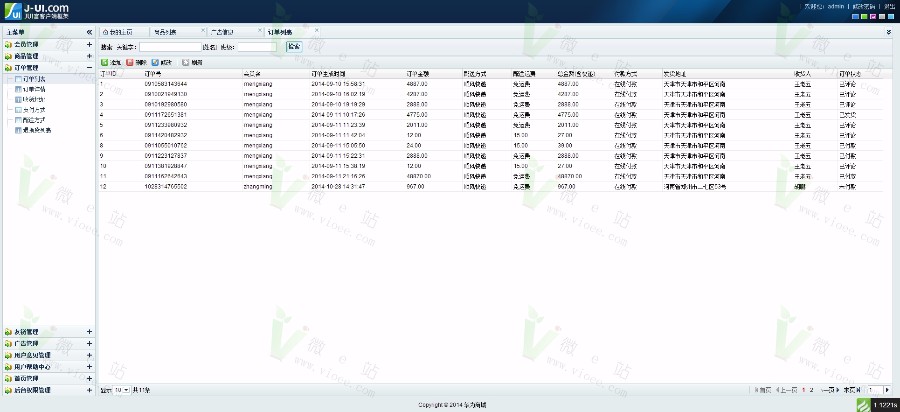Image resolution: width=900 pixels, height=412 pixels.
Task: Click the page number box in pagination
Action: (x=875, y=390)
